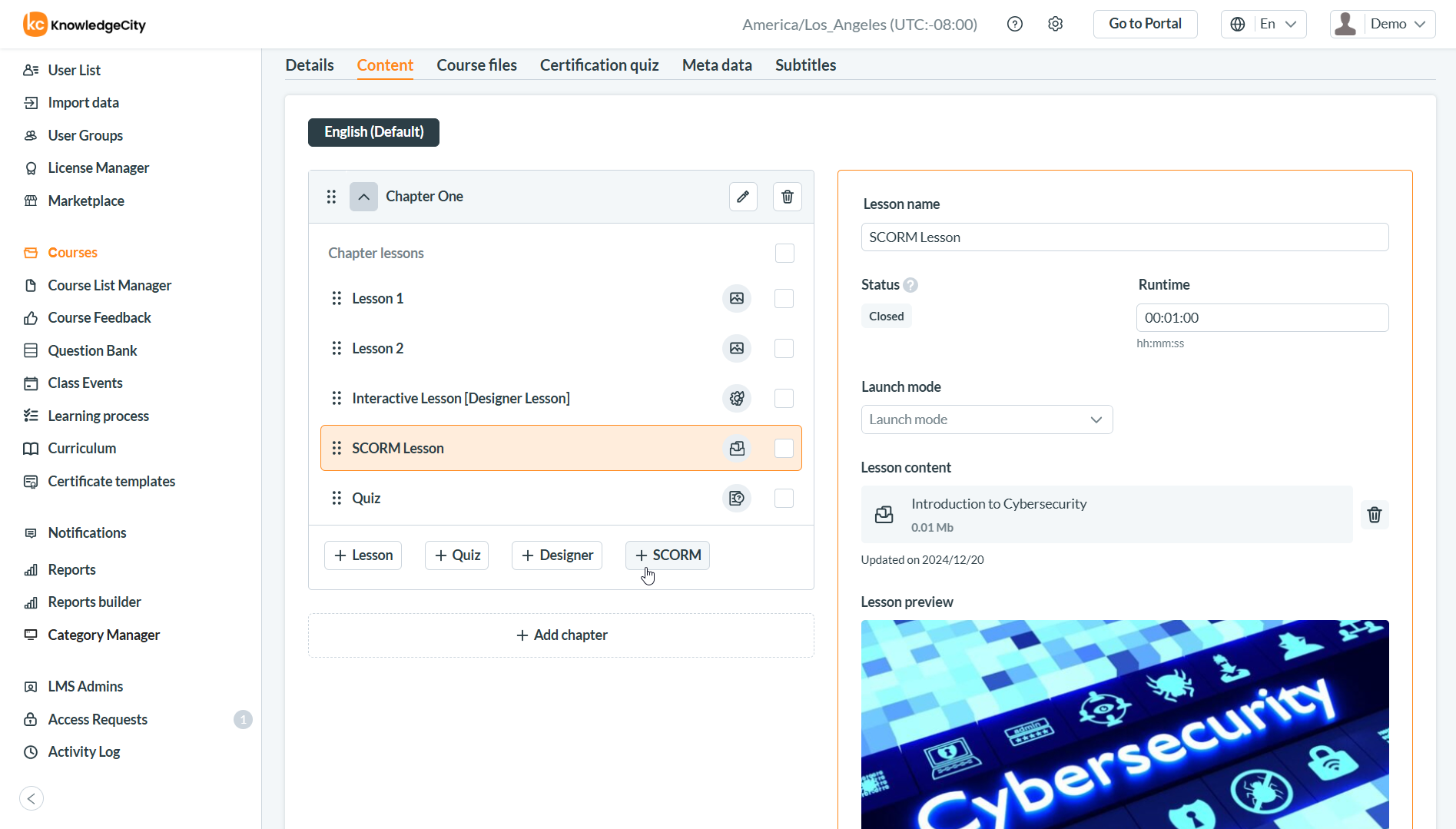Click the image icon next to Lesson 1
The width and height of the screenshot is (1456, 829).
click(x=736, y=298)
